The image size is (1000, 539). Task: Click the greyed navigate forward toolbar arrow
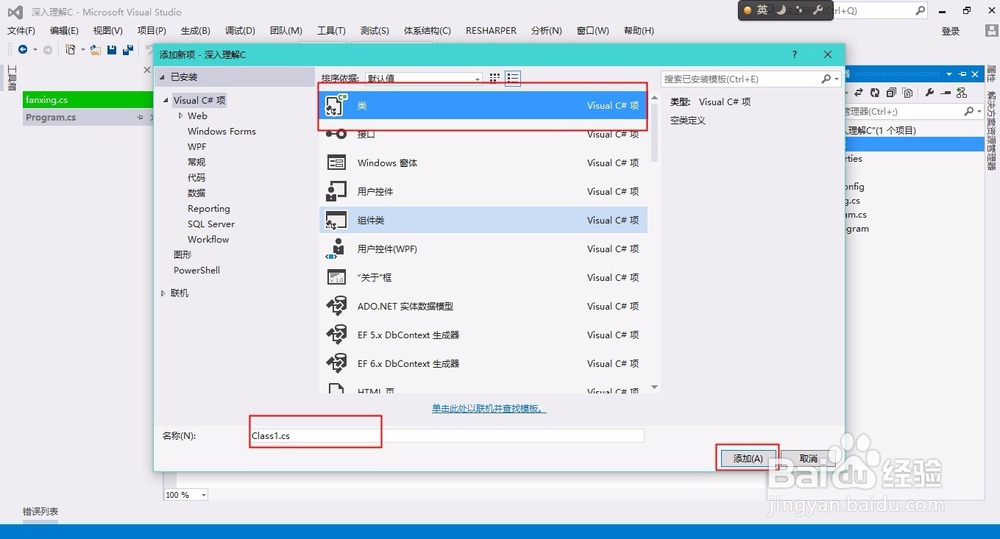[x=47, y=50]
